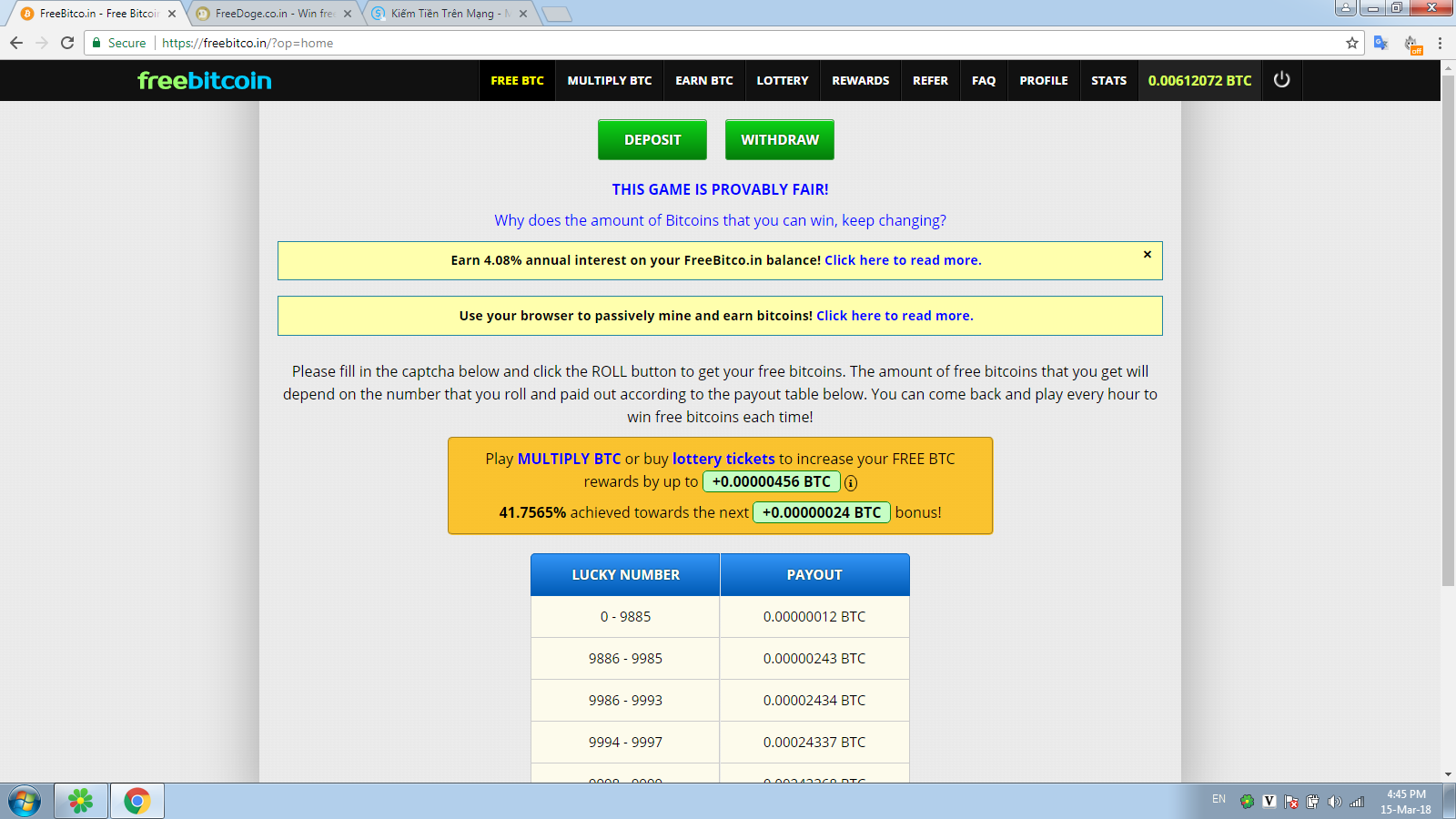This screenshot has height=819, width=1456.
Task: Open a new browser tab
Action: coord(556,14)
